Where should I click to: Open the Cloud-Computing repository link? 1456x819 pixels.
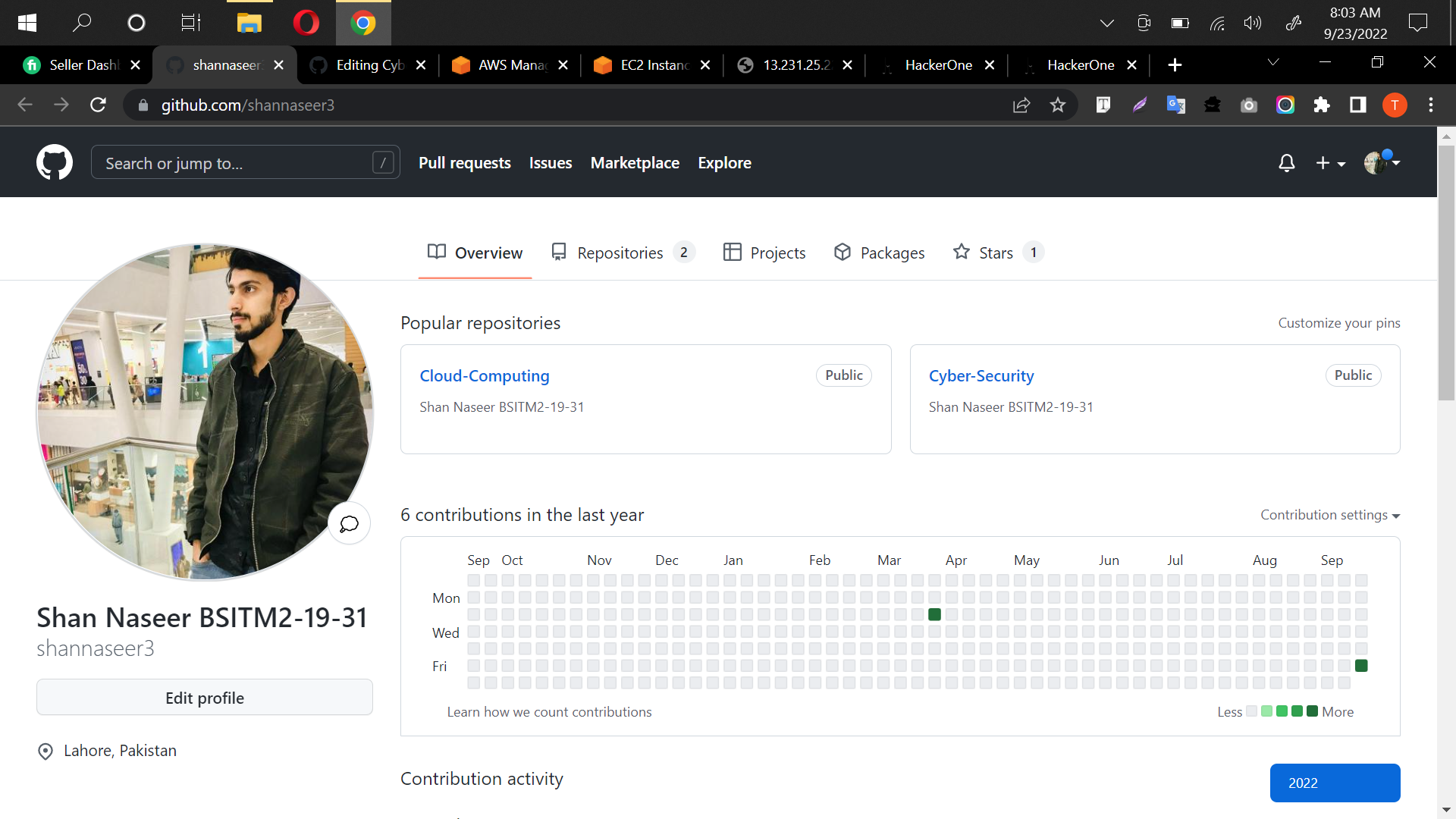[485, 375]
